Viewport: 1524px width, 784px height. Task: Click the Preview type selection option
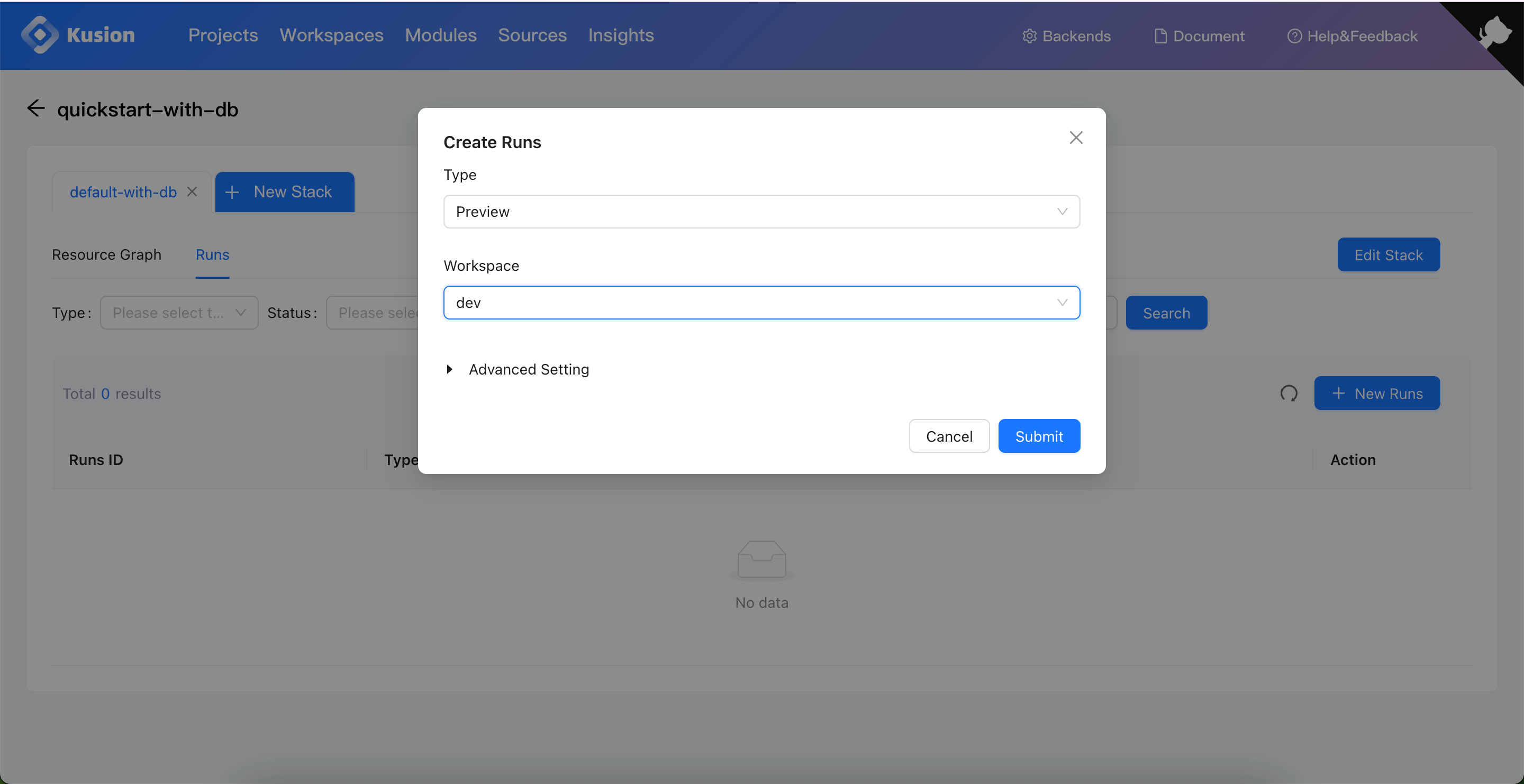click(x=762, y=211)
